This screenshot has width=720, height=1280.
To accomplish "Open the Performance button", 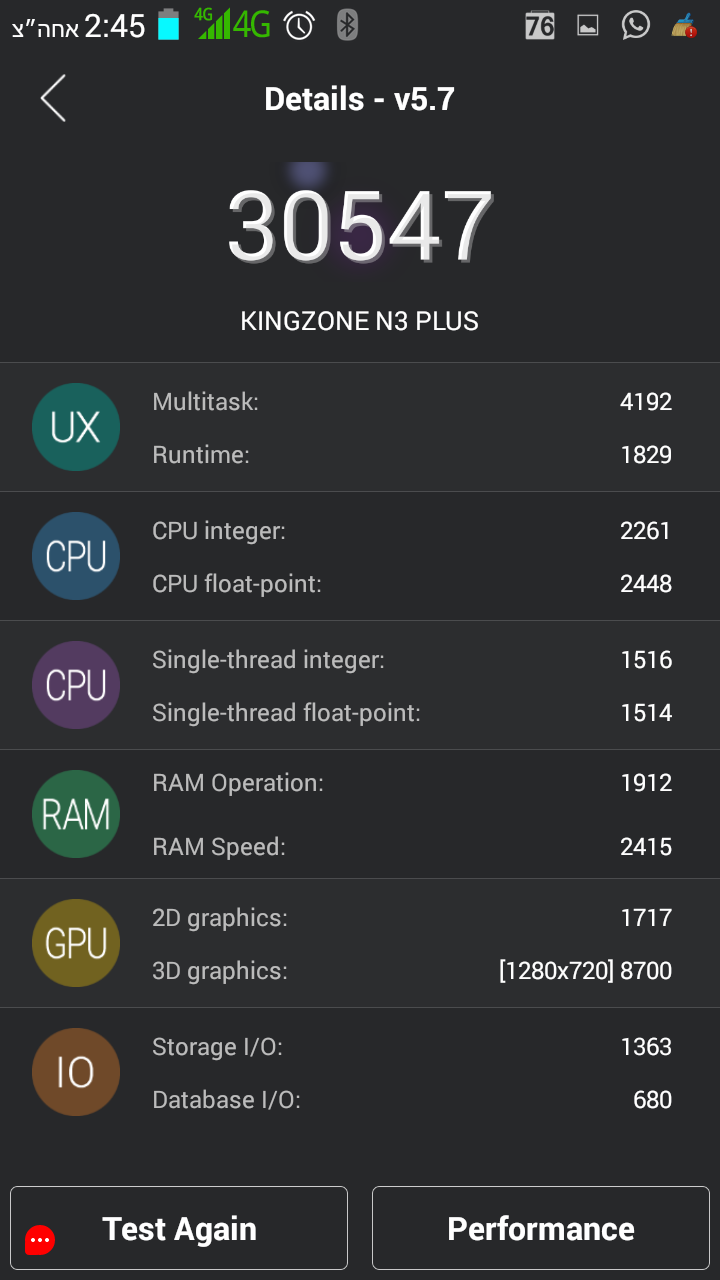I will 541,1228.
